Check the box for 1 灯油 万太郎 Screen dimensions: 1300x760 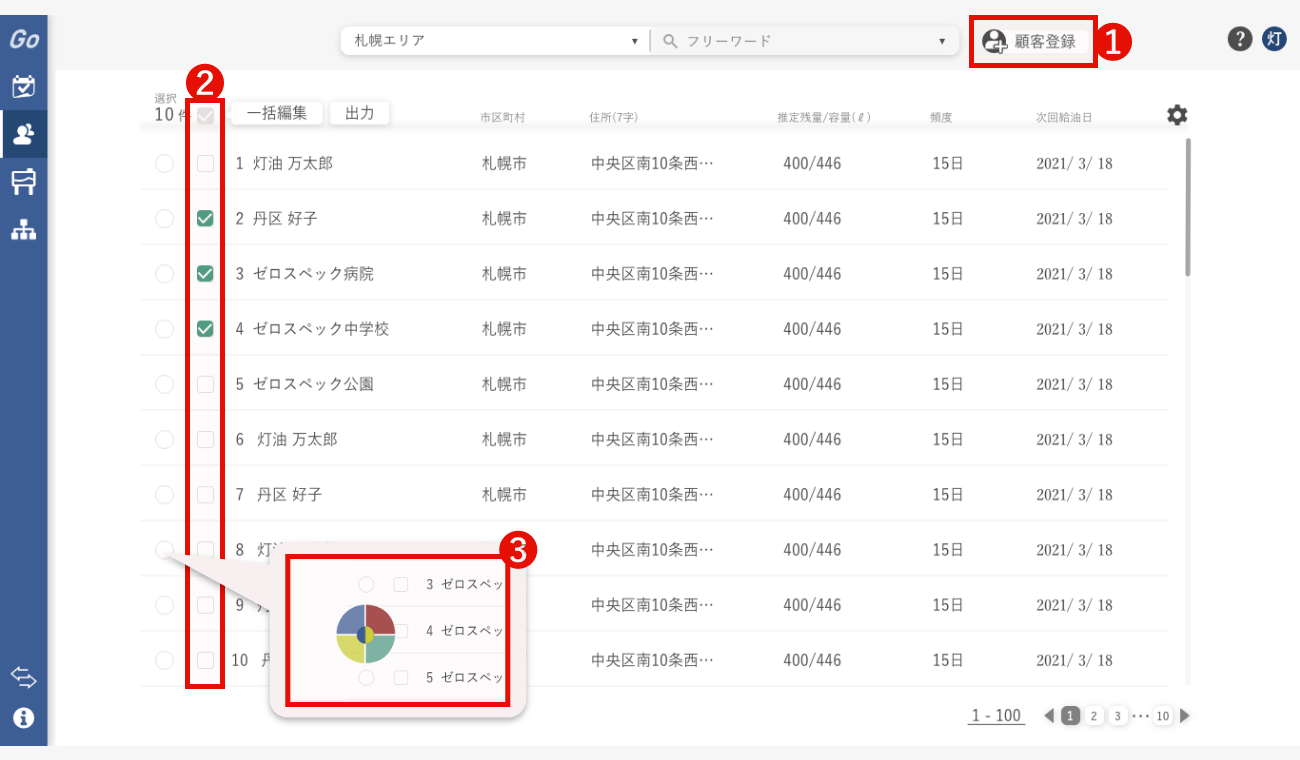click(205, 163)
